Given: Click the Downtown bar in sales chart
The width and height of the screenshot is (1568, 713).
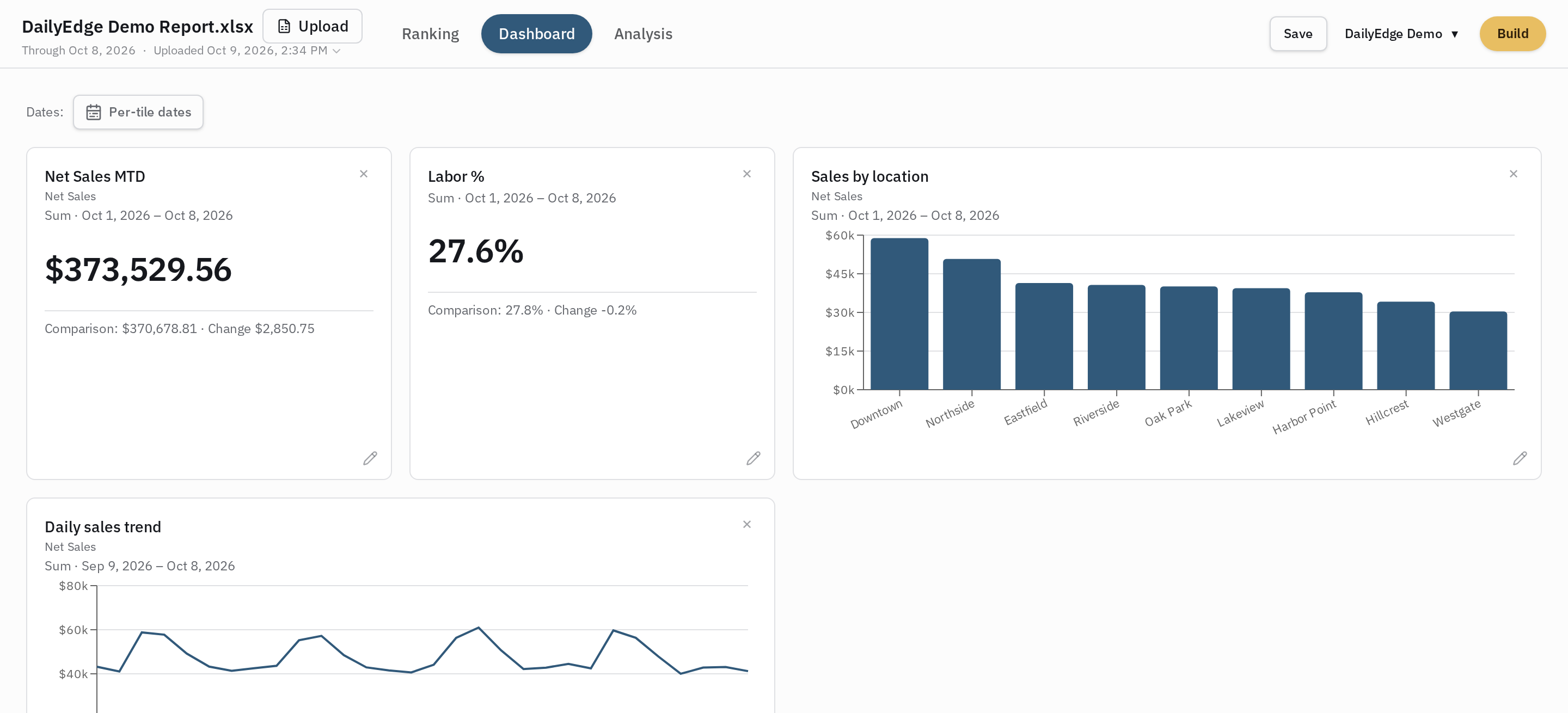Looking at the screenshot, I should point(899,314).
